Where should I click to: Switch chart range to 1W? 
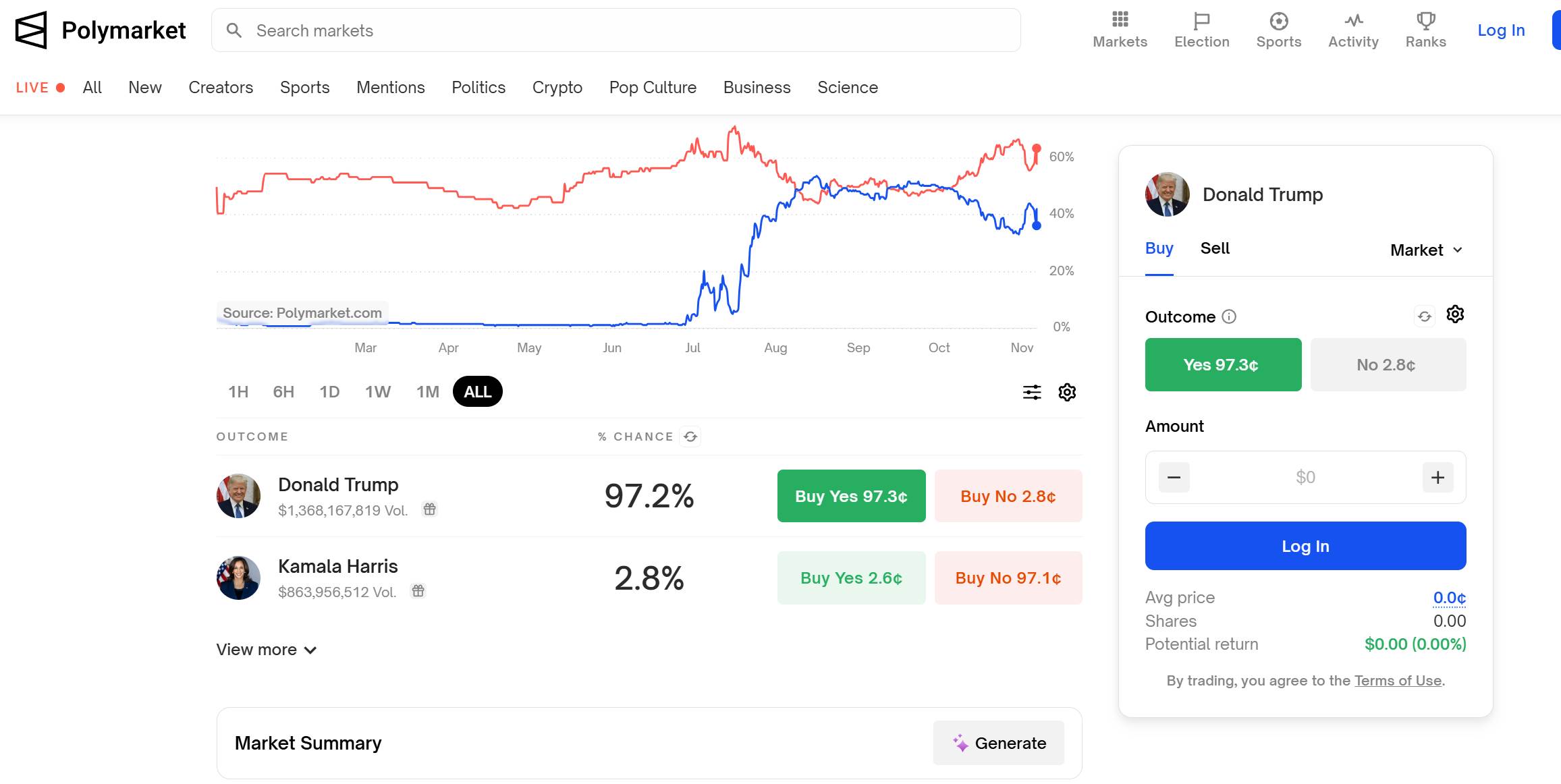(377, 392)
